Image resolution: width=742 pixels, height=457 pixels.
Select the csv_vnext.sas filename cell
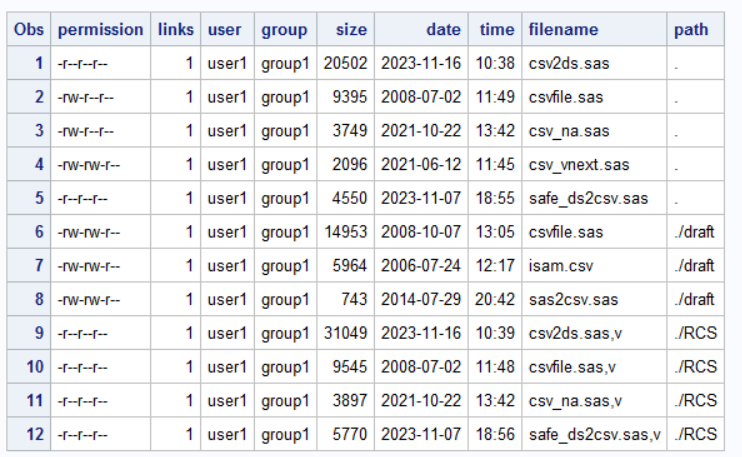pos(580,165)
